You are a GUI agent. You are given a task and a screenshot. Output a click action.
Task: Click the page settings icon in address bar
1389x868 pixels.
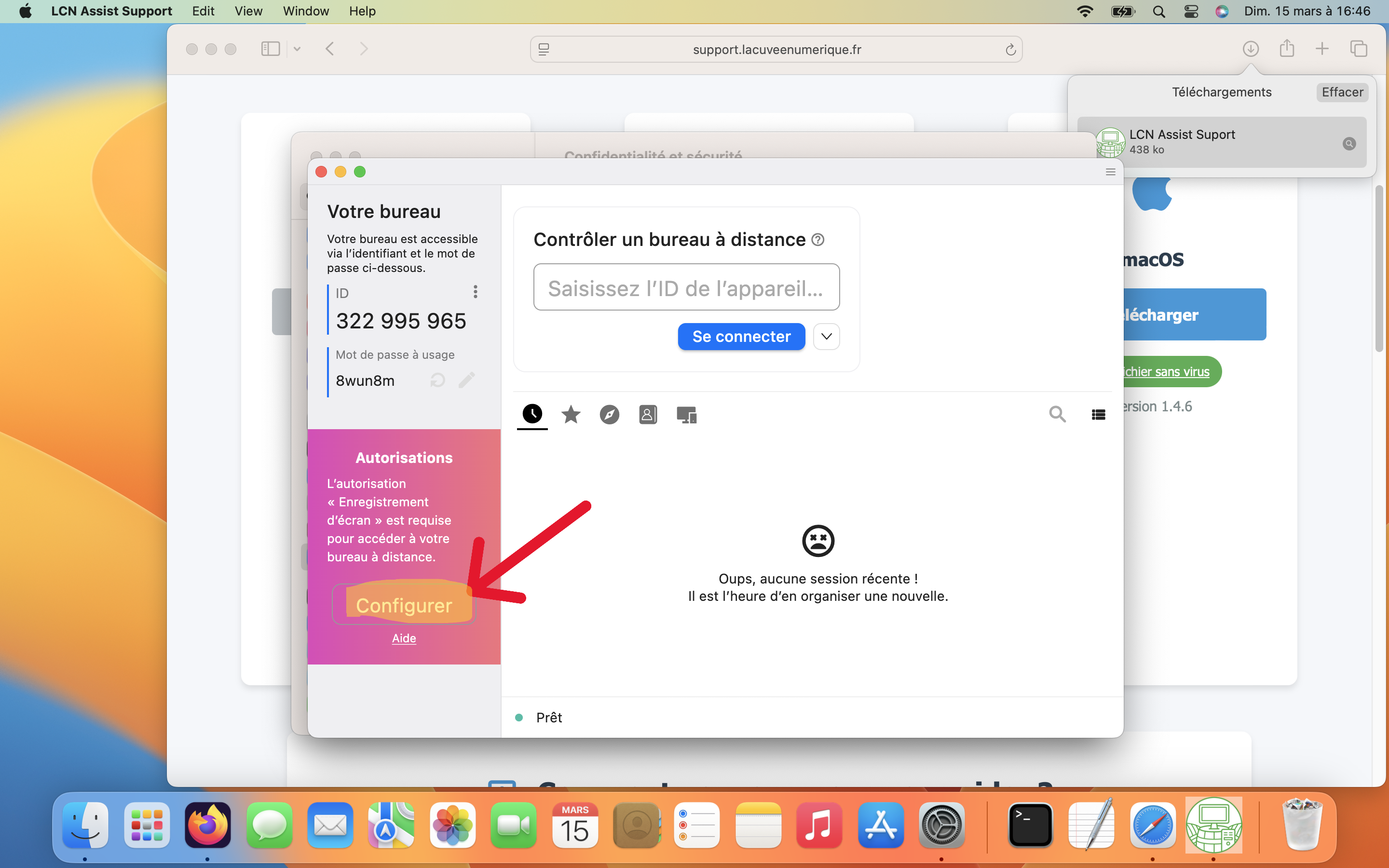(x=544, y=49)
